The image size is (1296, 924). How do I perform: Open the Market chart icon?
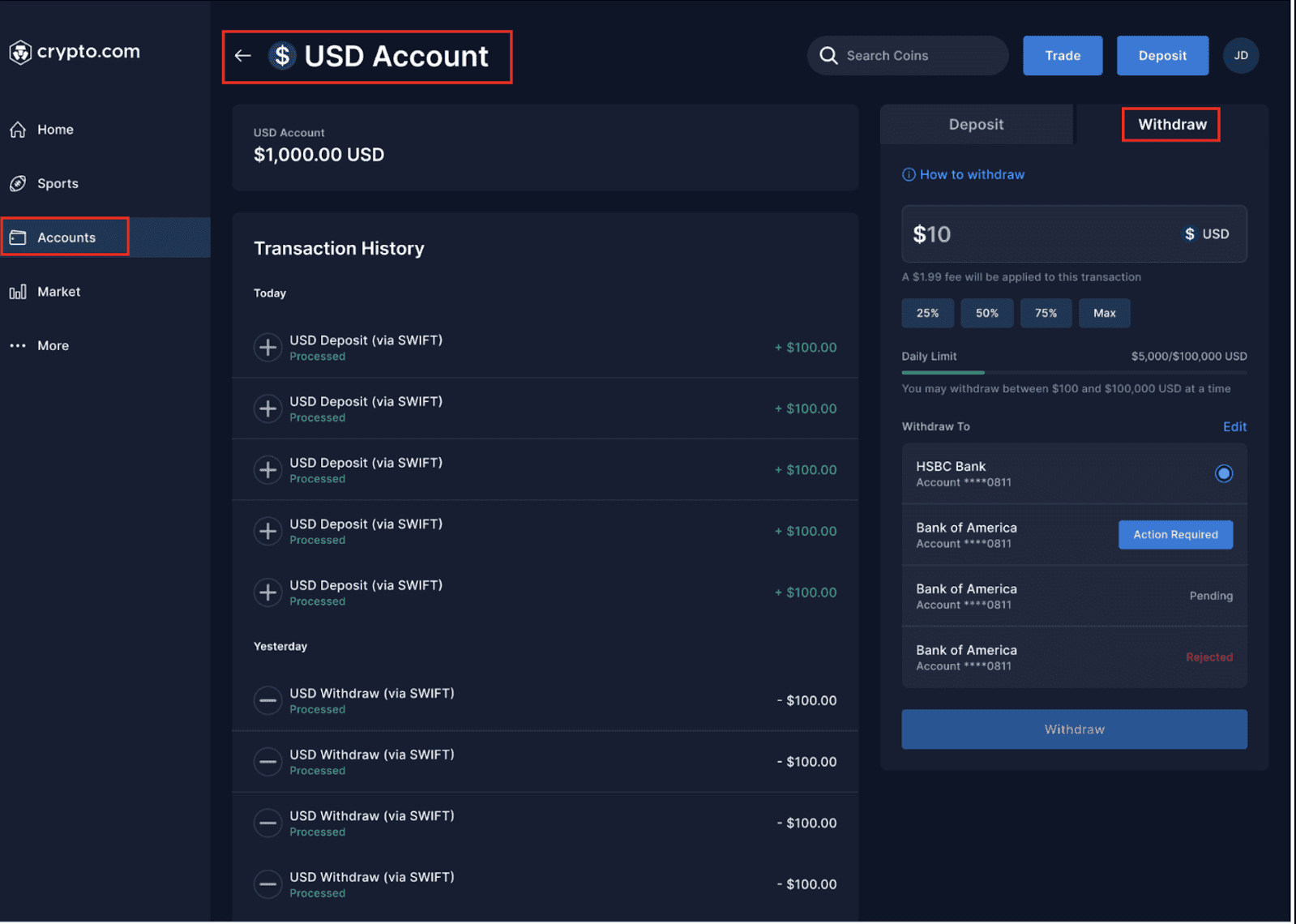(18, 292)
